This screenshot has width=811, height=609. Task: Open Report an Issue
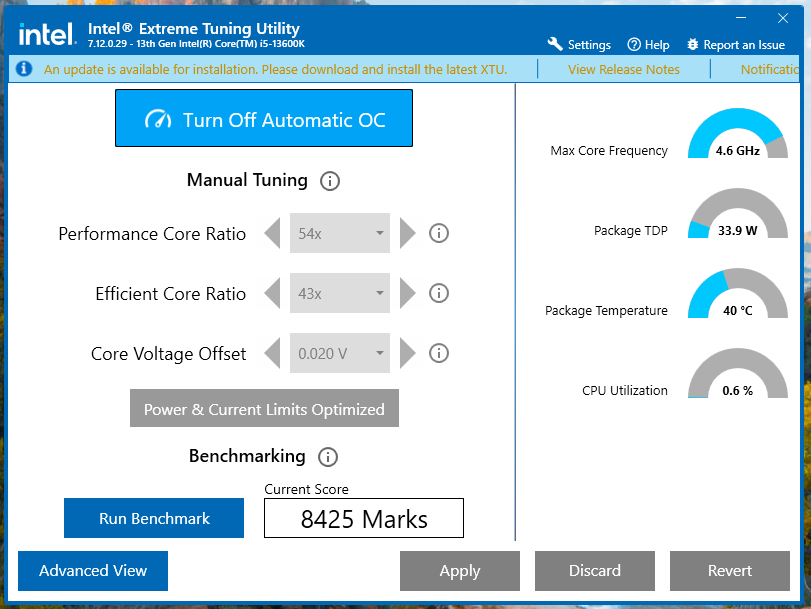(736, 45)
